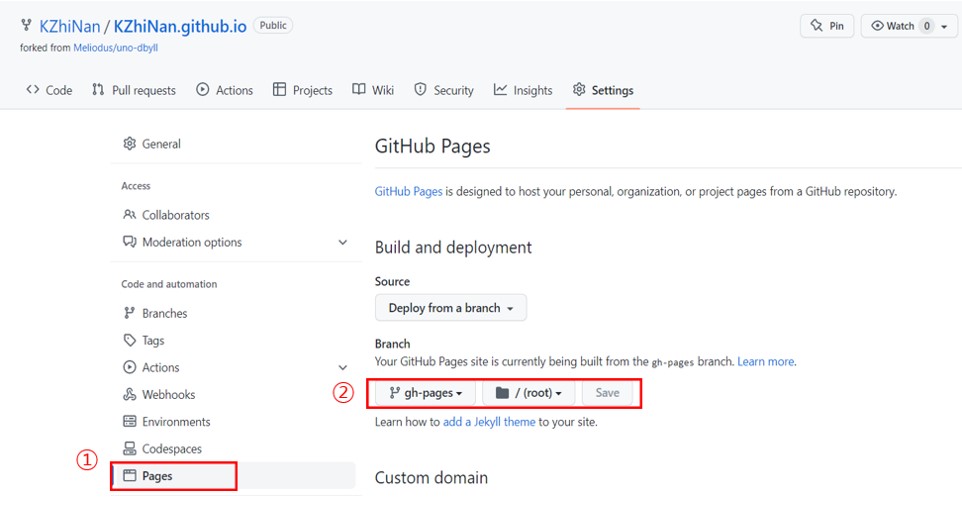Click the Collaborators people icon
The image size is (962, 505).
point(129,215)
